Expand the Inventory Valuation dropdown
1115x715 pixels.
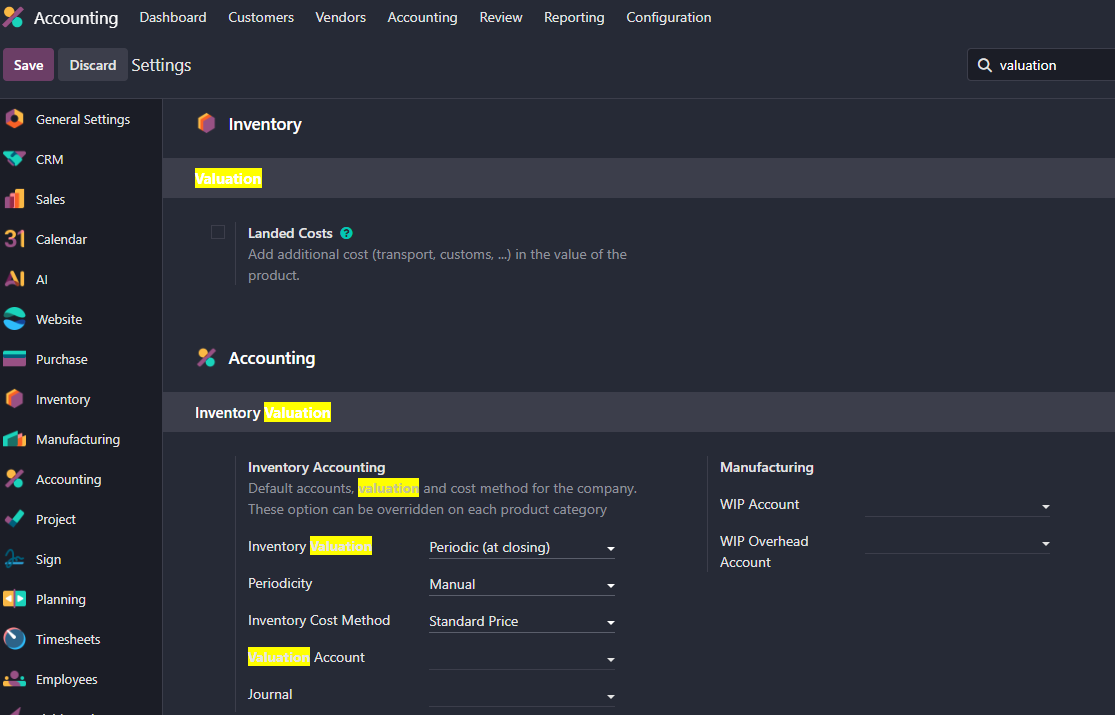click(x=521, y=548)
